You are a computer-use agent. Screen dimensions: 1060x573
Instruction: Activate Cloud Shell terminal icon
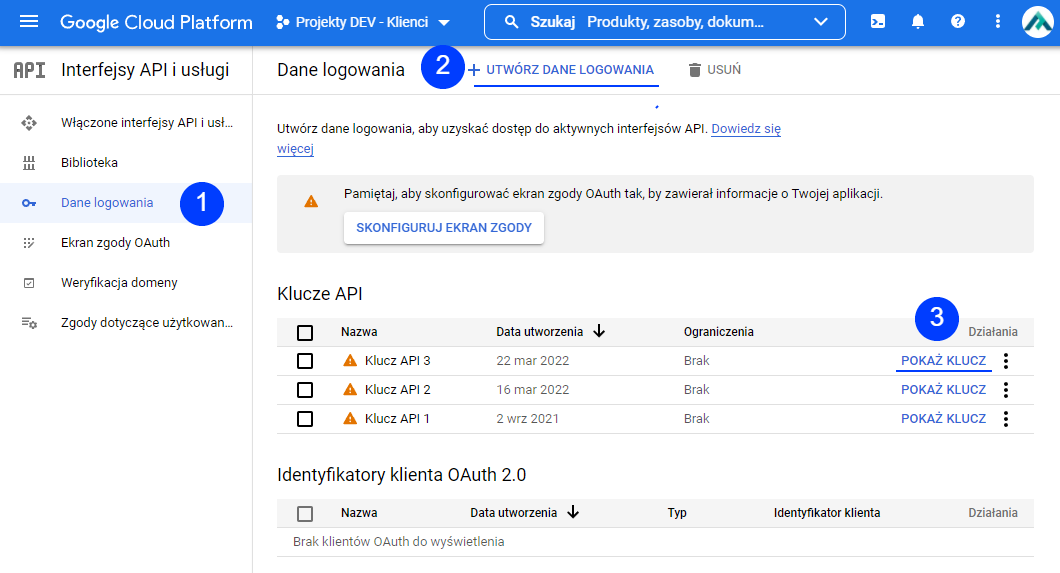pos(877,22)
